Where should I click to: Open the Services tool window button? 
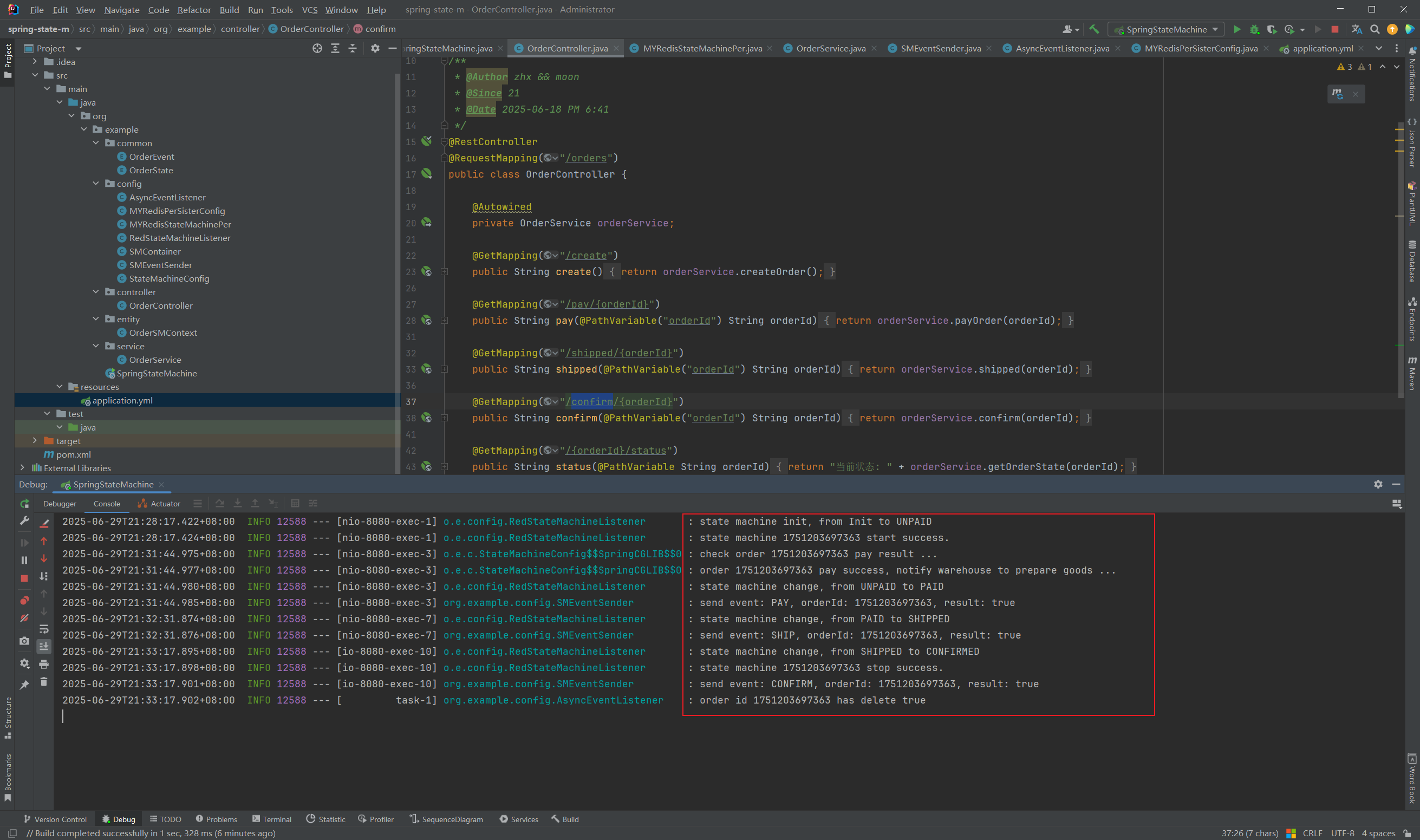[519, 819]
